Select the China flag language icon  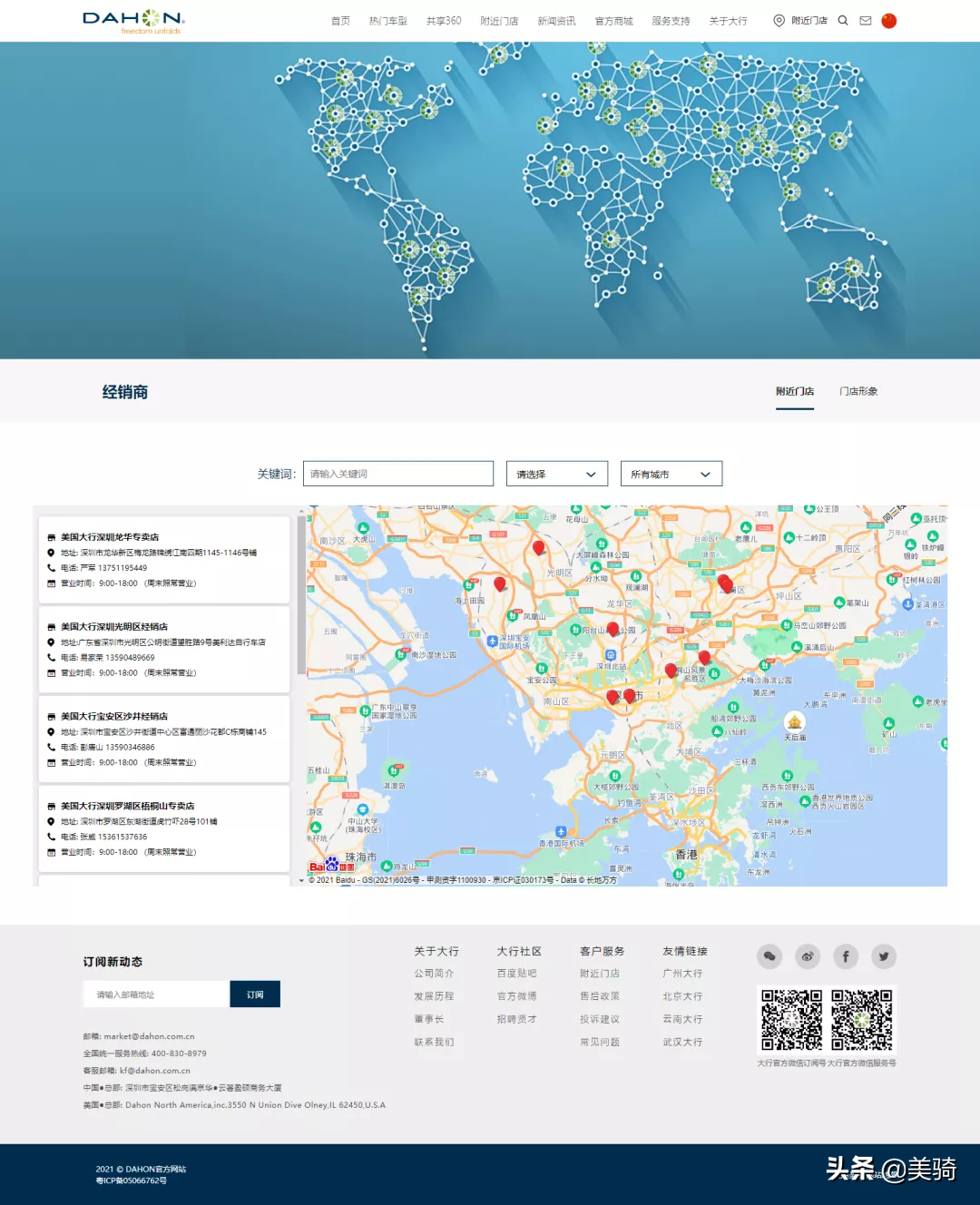(889, 20)
